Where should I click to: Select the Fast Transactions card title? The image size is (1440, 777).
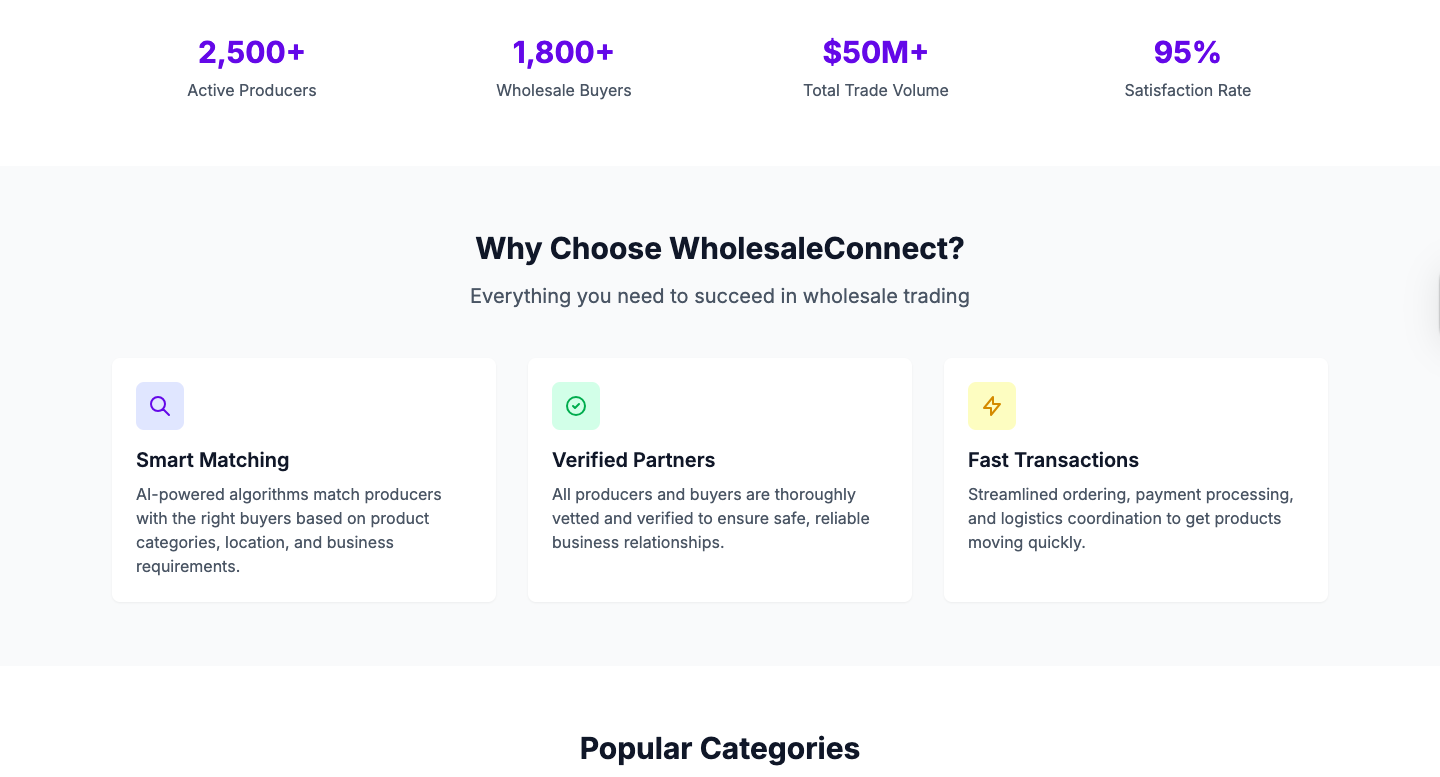point(1053,460)
